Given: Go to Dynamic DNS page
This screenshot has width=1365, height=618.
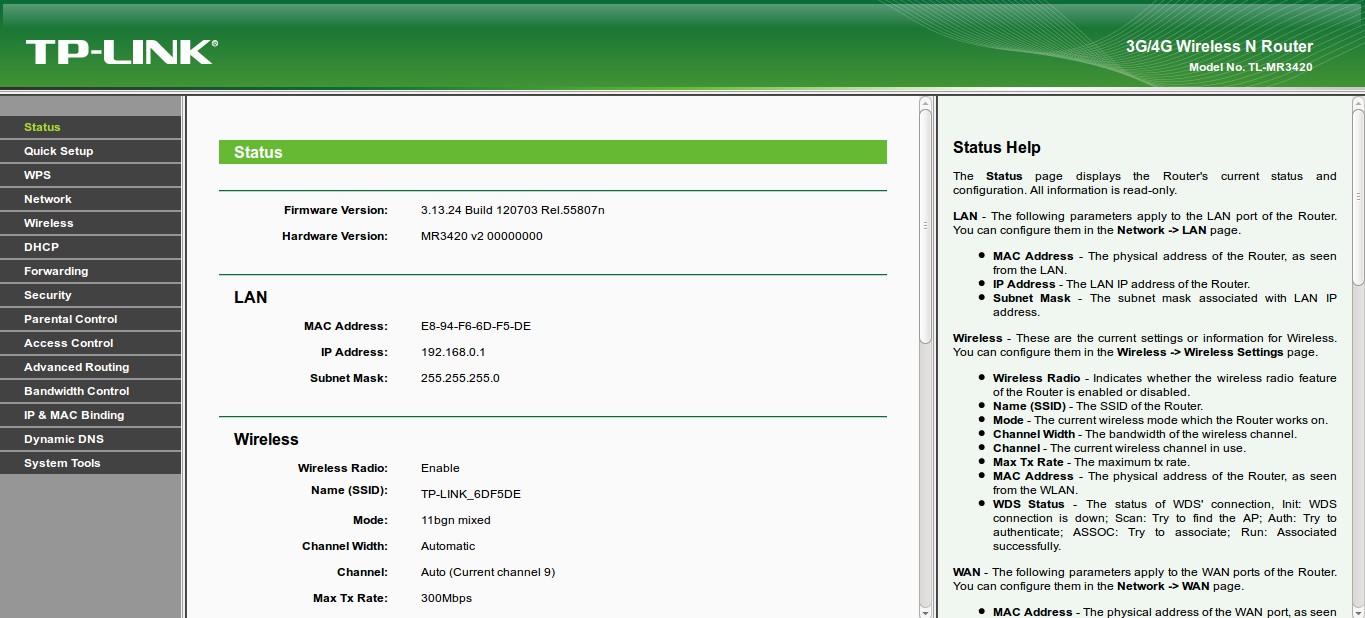Looking at the screenshot, I should [90, 439].
